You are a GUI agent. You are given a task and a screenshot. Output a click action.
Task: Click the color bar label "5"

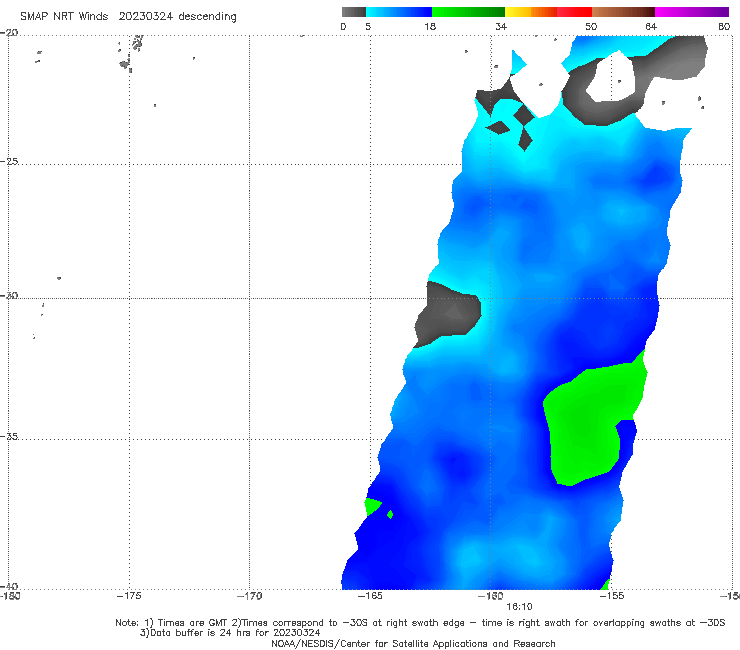[x=368, y=26]
